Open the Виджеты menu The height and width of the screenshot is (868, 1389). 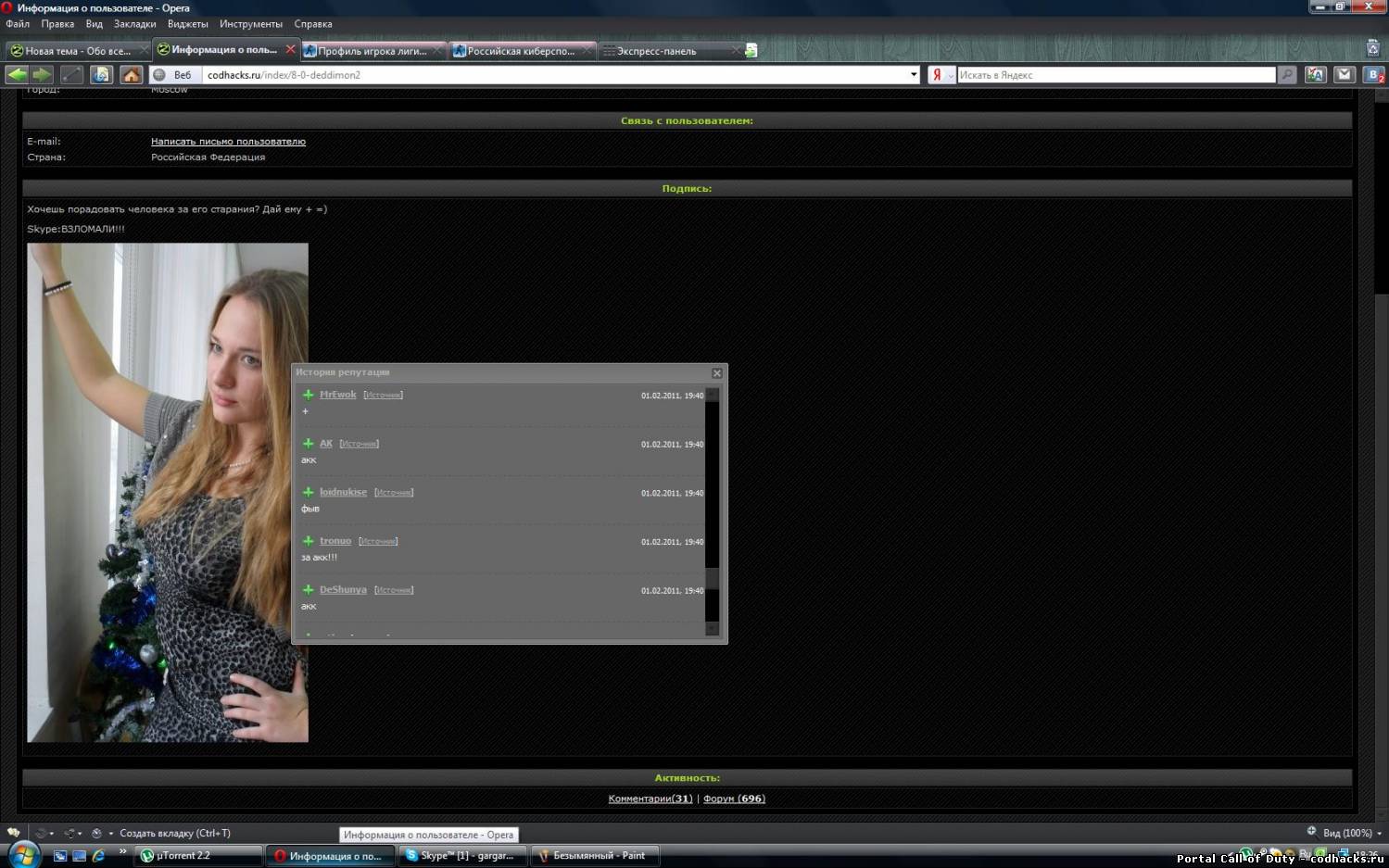[x=188, y=24]
